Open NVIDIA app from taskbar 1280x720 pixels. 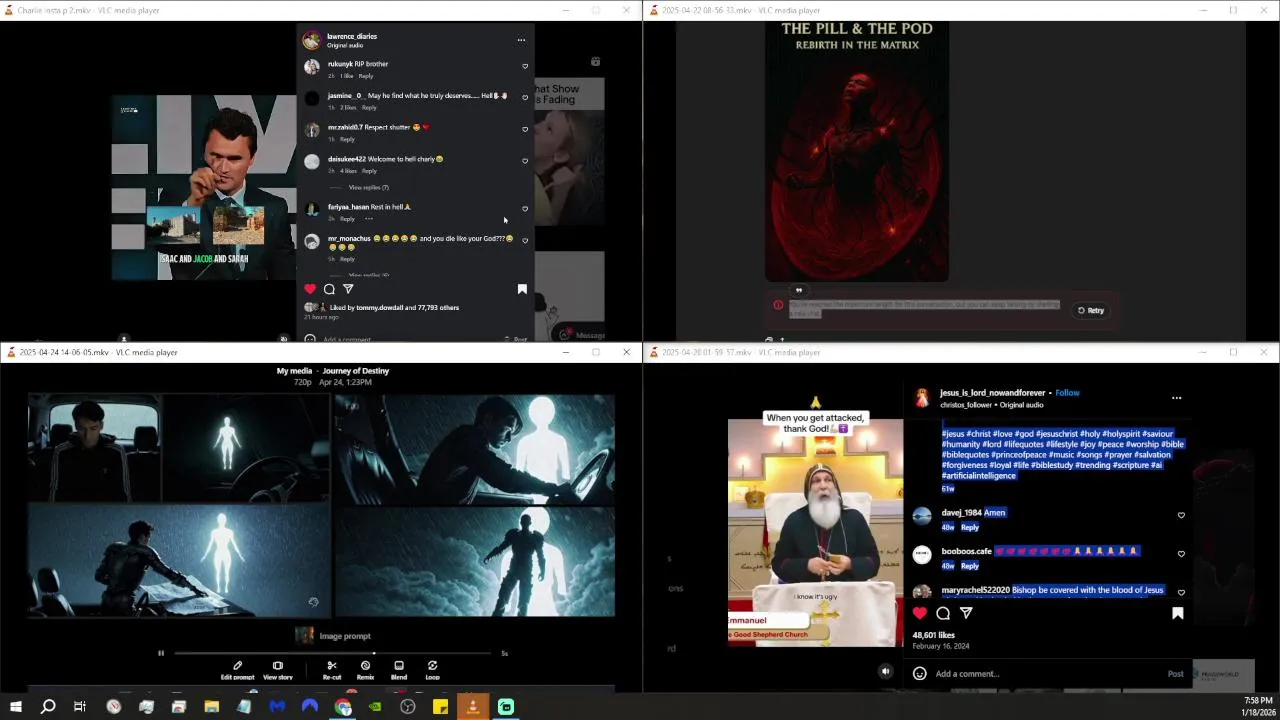coord(375,707)
